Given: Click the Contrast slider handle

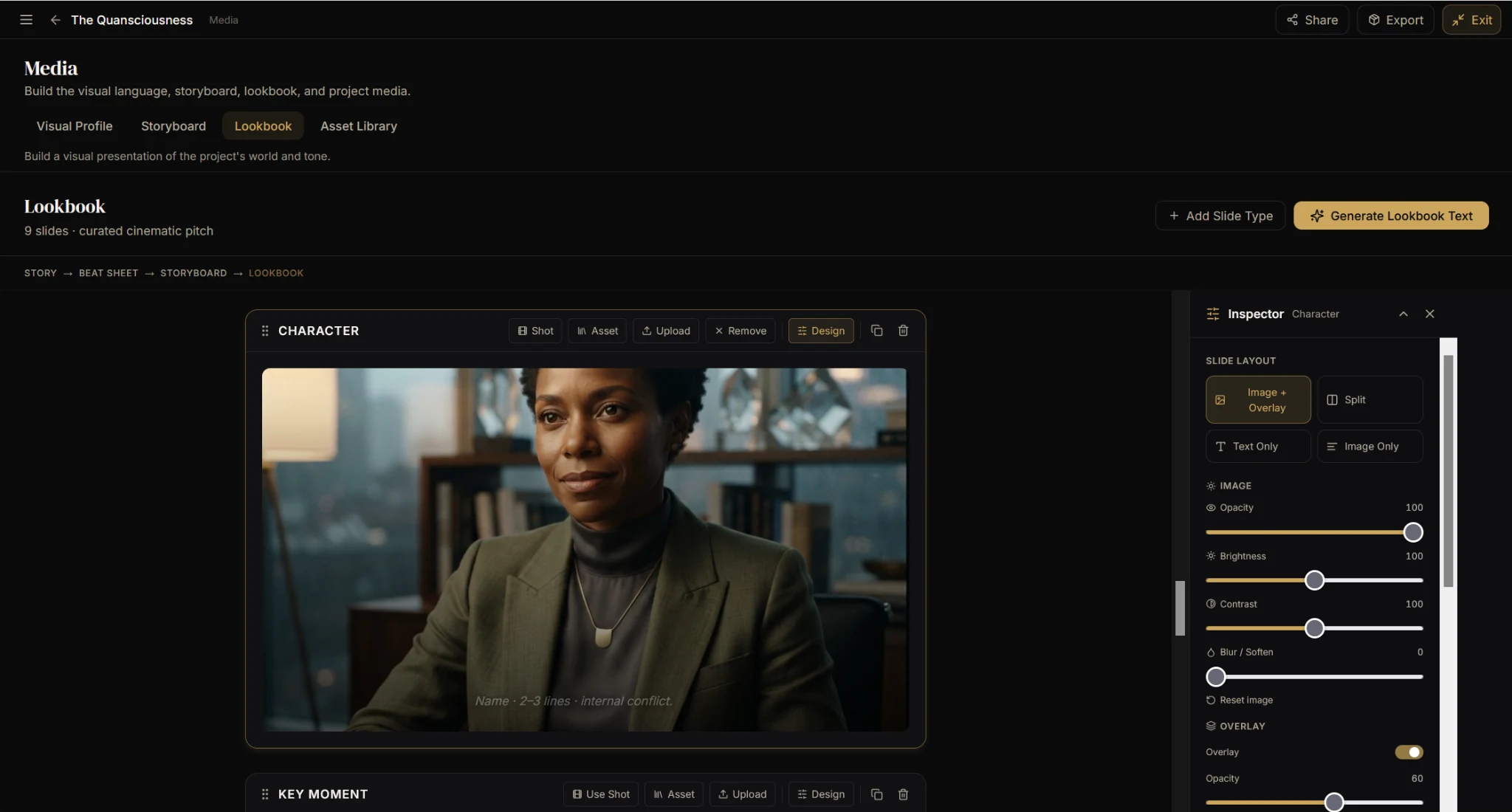Looking at the screenshot, I should (x=1314, y=628).
